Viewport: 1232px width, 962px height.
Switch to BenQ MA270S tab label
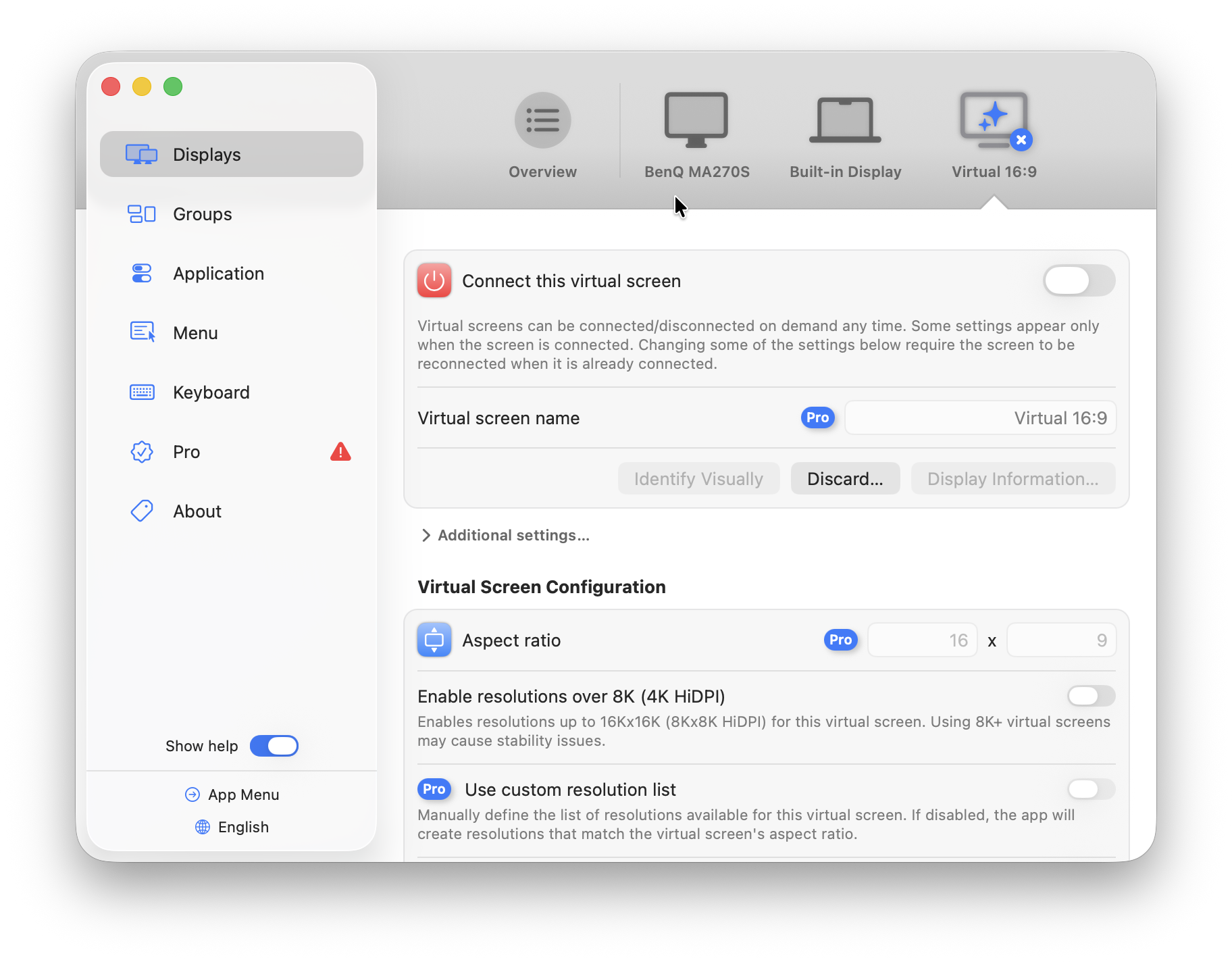point(696,172)
